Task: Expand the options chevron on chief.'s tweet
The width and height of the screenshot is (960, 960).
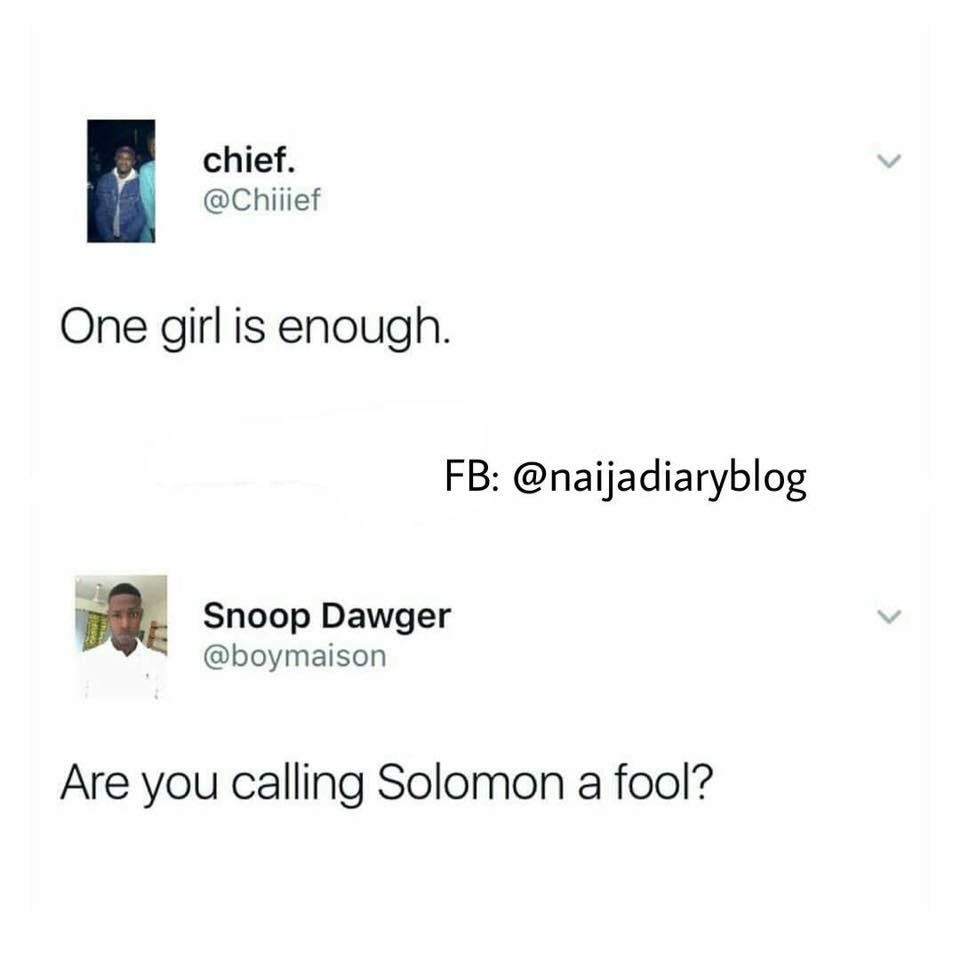Action: [x=889, y=161]
